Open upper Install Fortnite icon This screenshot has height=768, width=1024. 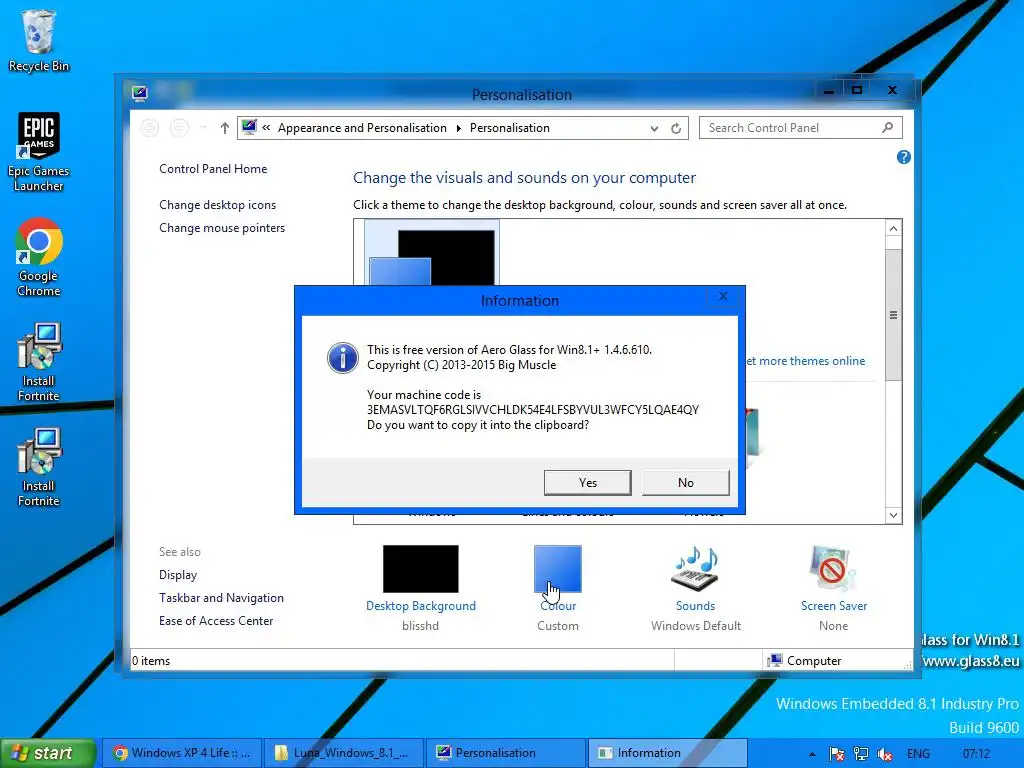point(39,362)
